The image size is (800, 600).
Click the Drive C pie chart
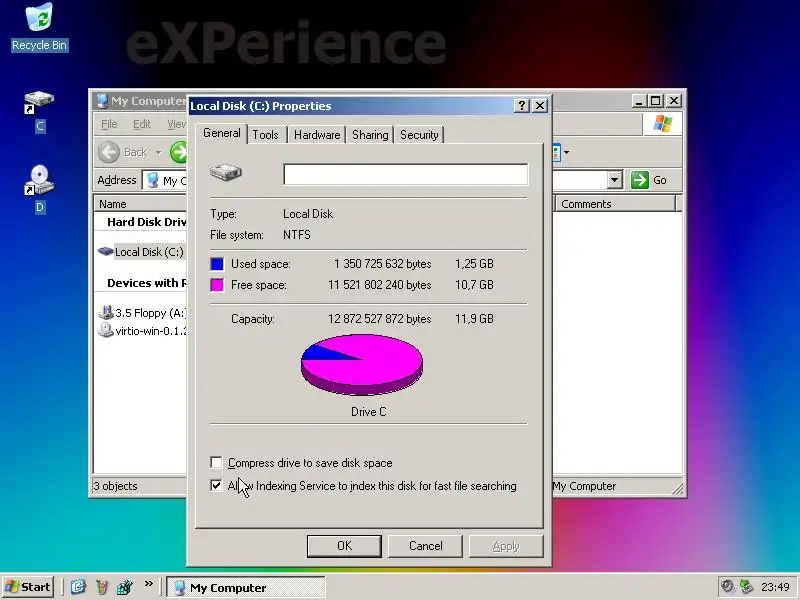(362, 364)
